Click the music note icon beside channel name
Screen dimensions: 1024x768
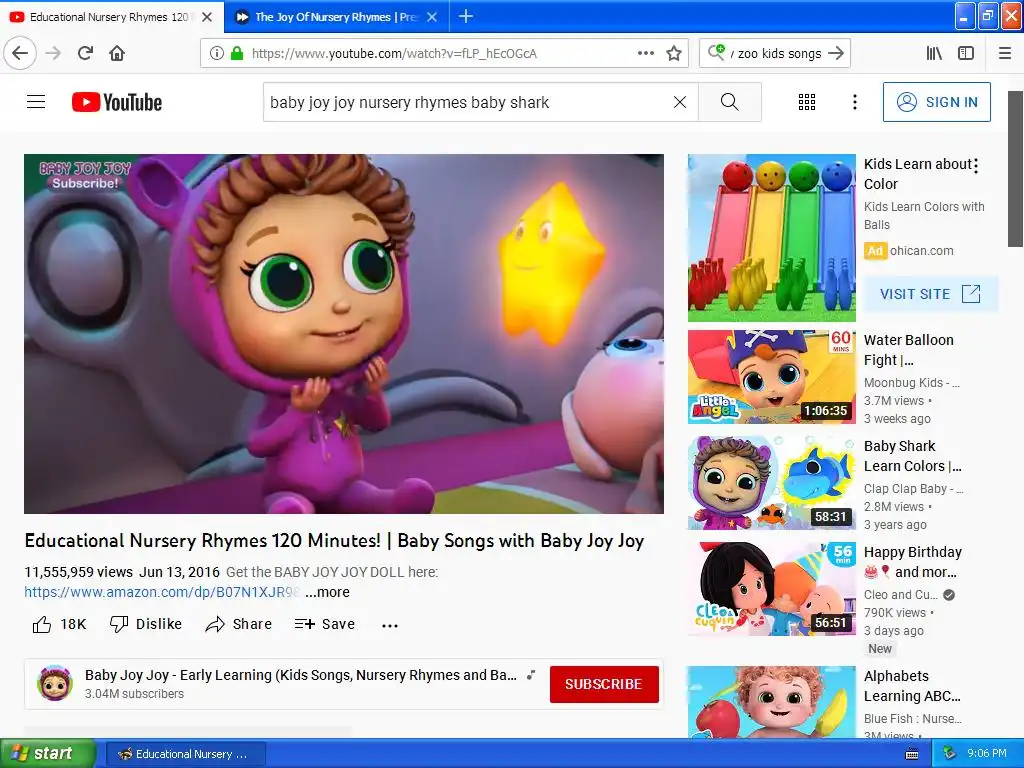(531, 675)
